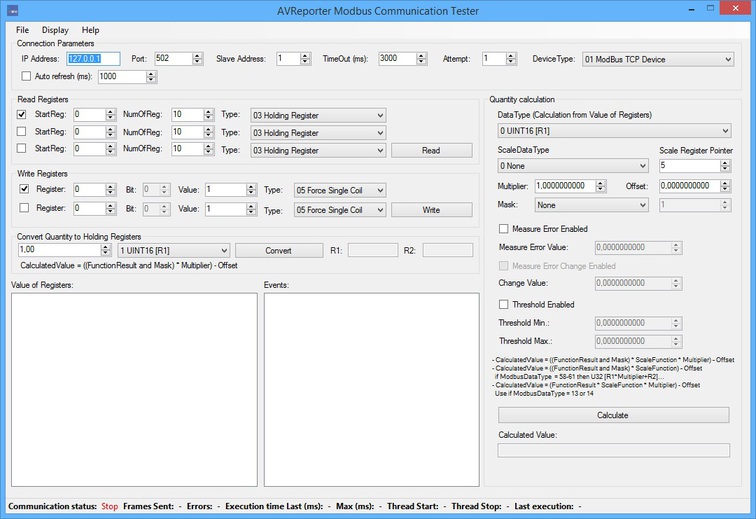756x519 pixels.
Task: Click the red Stop communication status text
Action: click(x=109, y=506)
